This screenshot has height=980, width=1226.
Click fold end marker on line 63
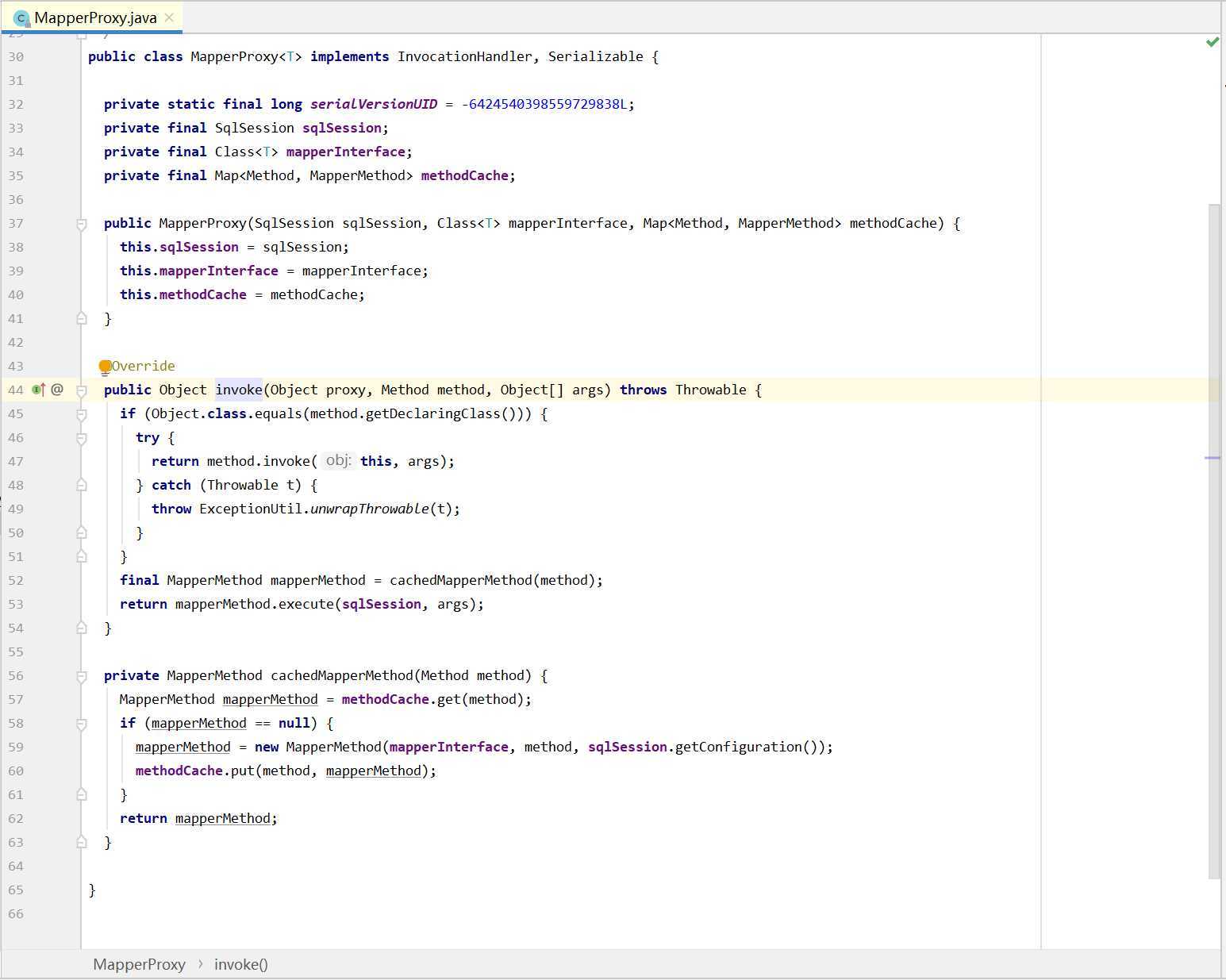click(x=81, y=842)
